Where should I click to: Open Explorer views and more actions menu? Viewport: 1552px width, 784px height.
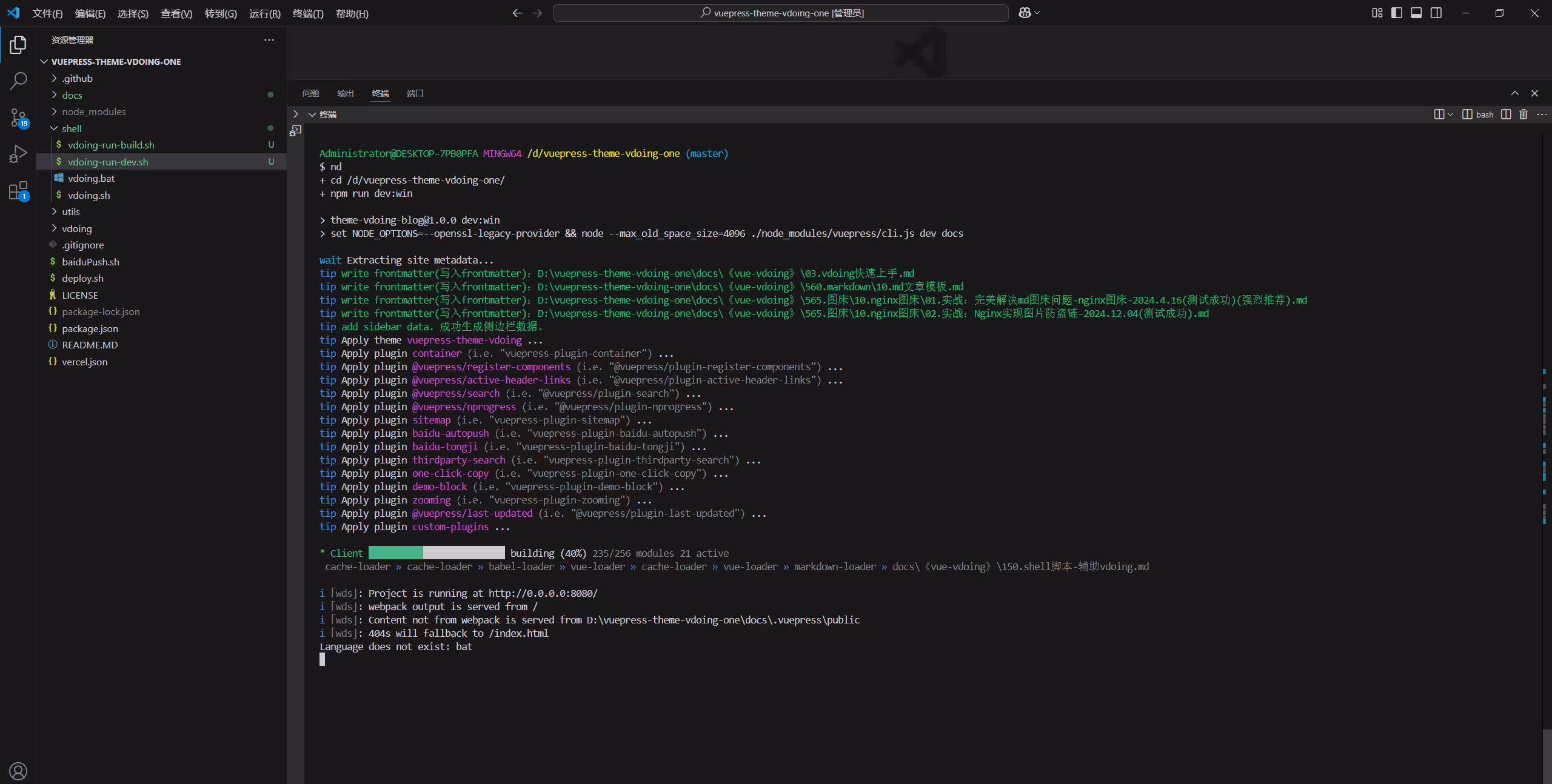pyautogui.click(x=269, y=40)
